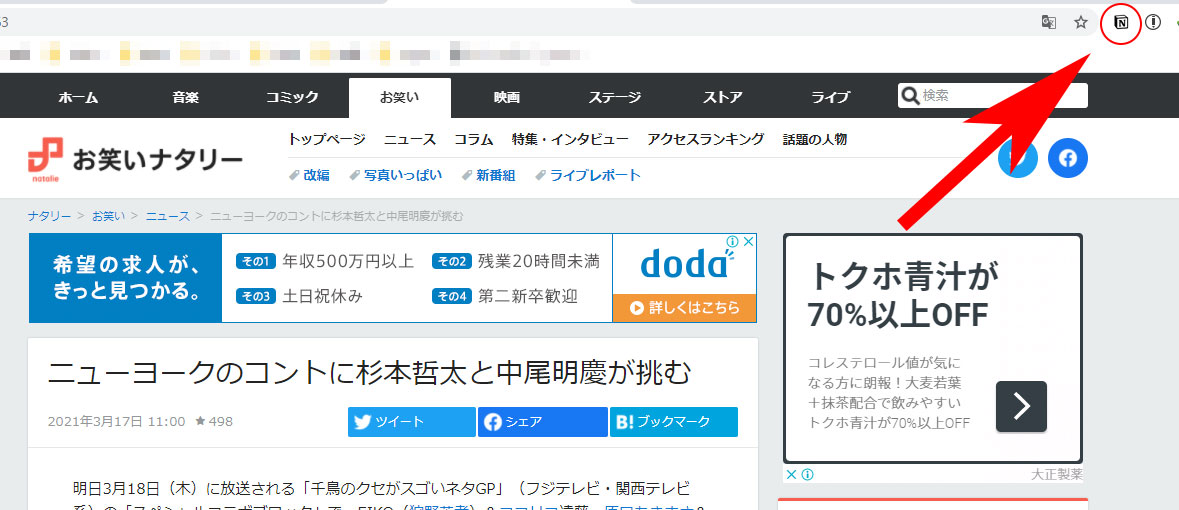
Task: Click the arrow button in 青汁 ad
Action: tap(1021, 406)
